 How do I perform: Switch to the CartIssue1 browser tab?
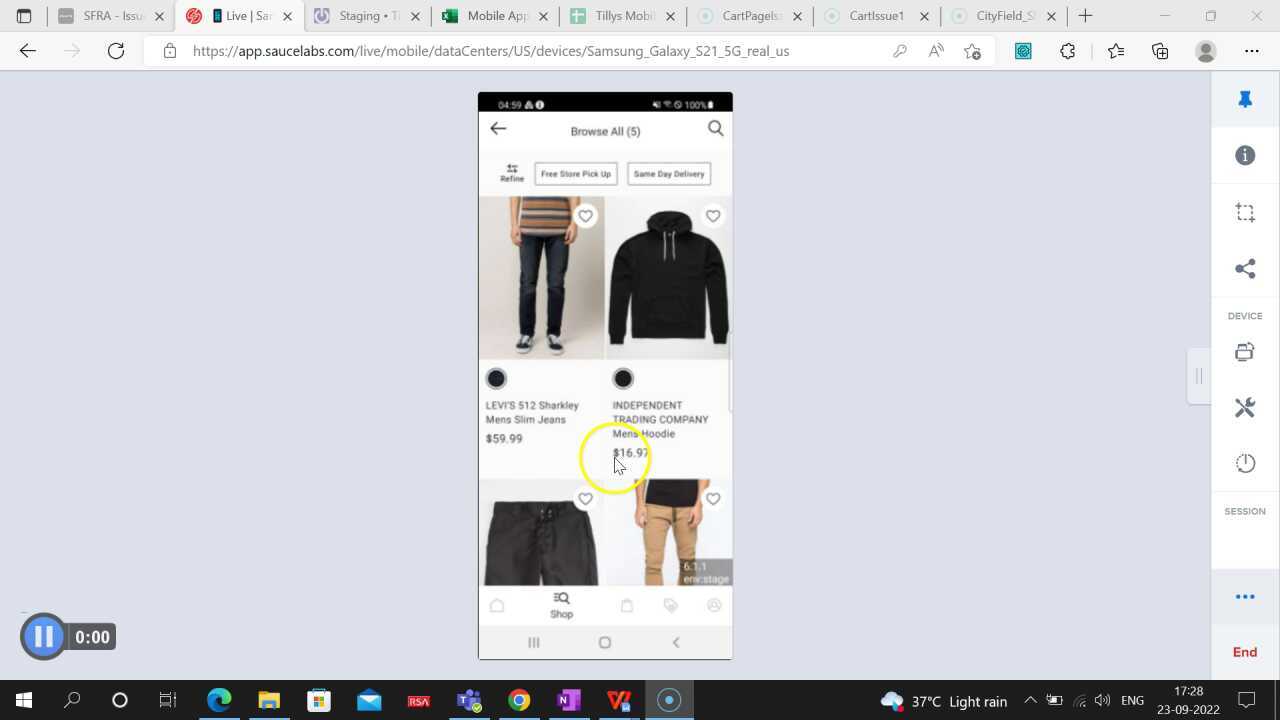[x=877, y=16]
